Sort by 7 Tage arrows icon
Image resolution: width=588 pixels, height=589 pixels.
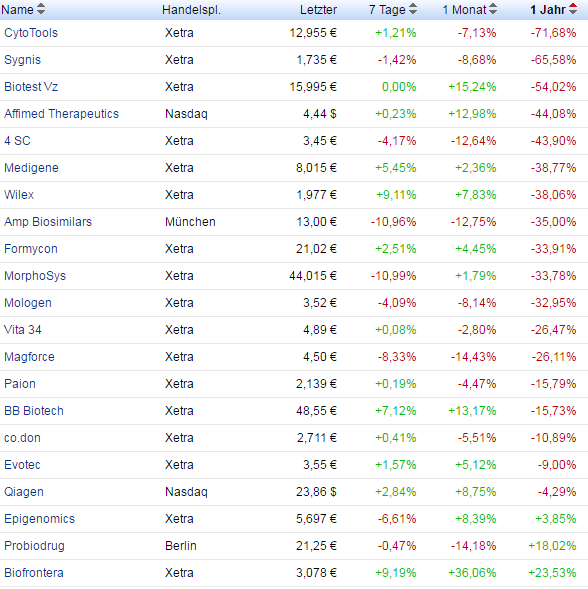[413, 9]
